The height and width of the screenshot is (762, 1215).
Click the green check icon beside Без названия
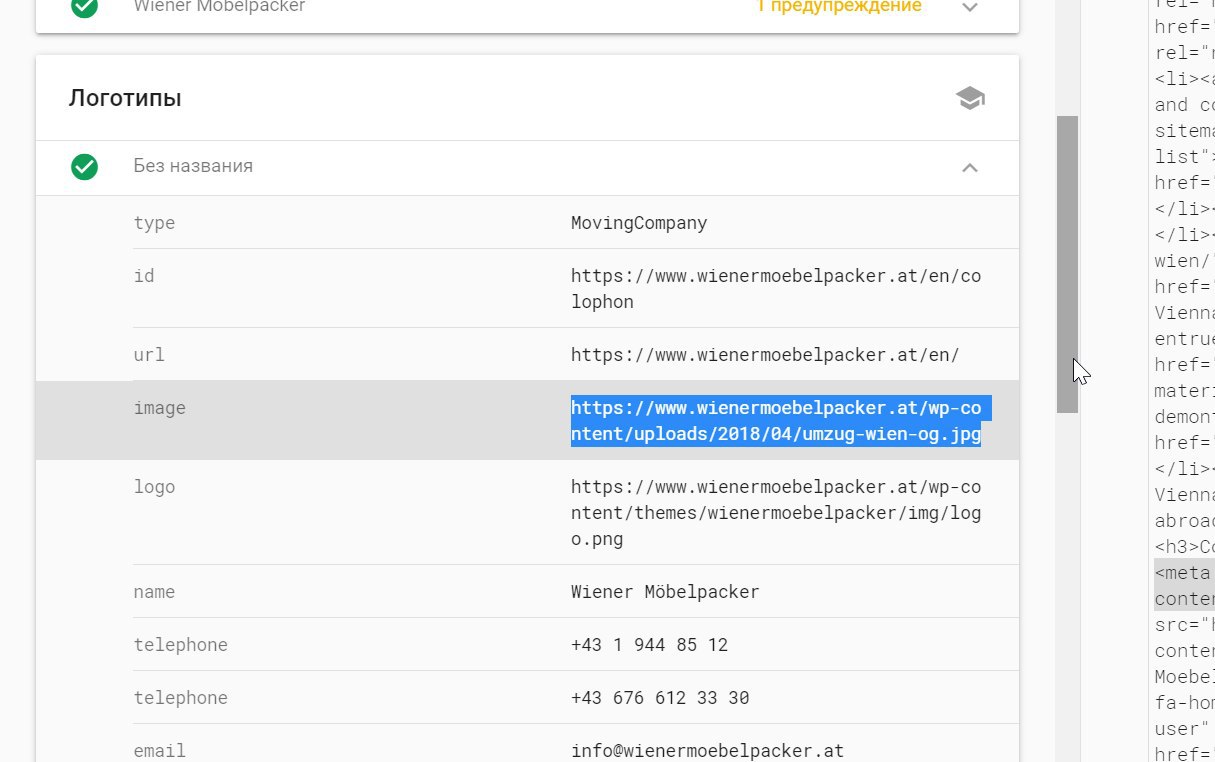tap(85, 166)
